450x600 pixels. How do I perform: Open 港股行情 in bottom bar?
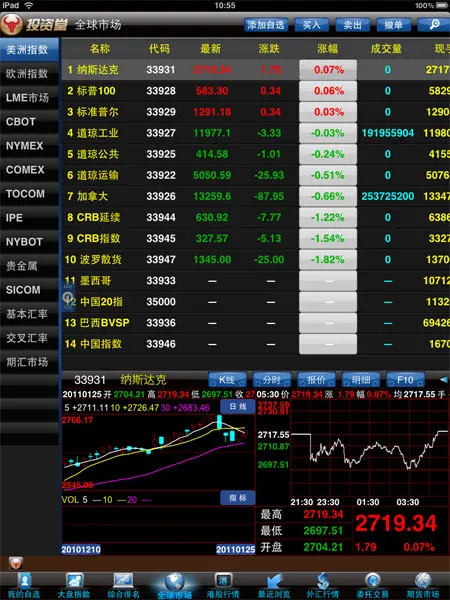click(x=223, y=586)
